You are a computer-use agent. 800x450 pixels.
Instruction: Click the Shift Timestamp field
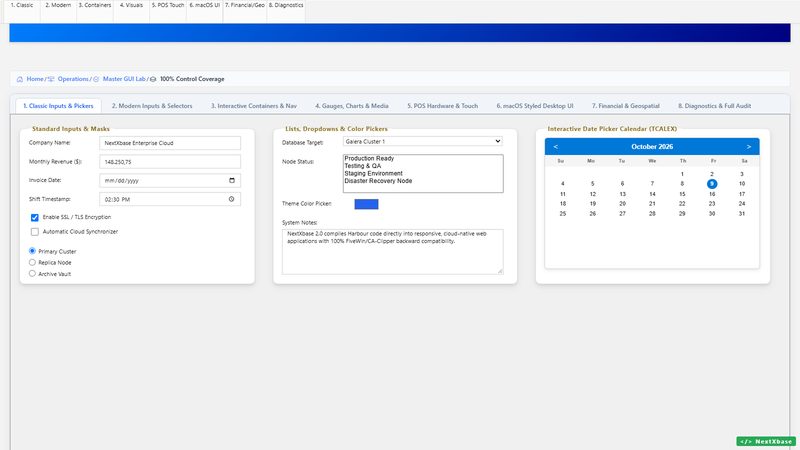(170, 199)
